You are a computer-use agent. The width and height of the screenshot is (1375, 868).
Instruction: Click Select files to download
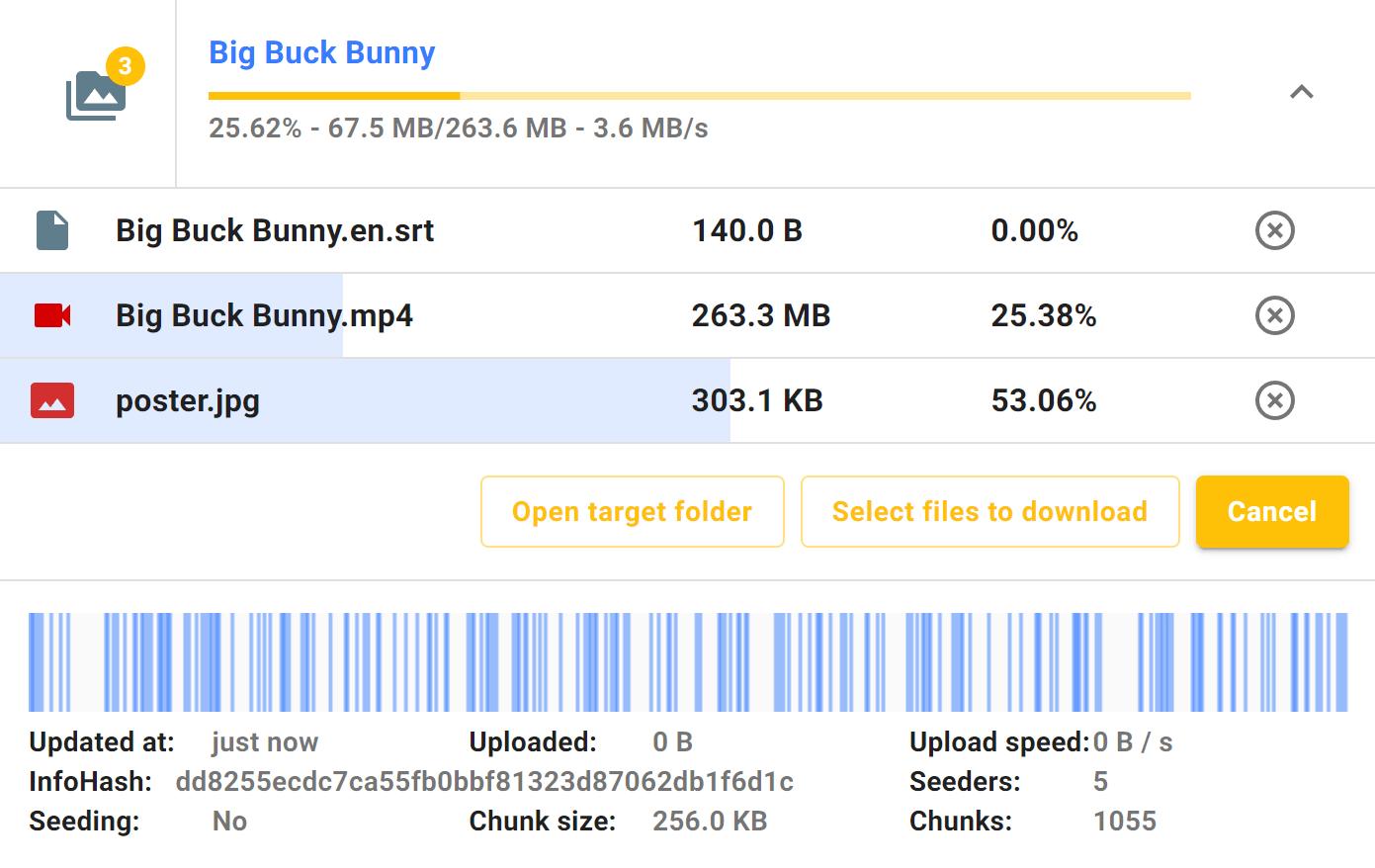coord(989,511)
